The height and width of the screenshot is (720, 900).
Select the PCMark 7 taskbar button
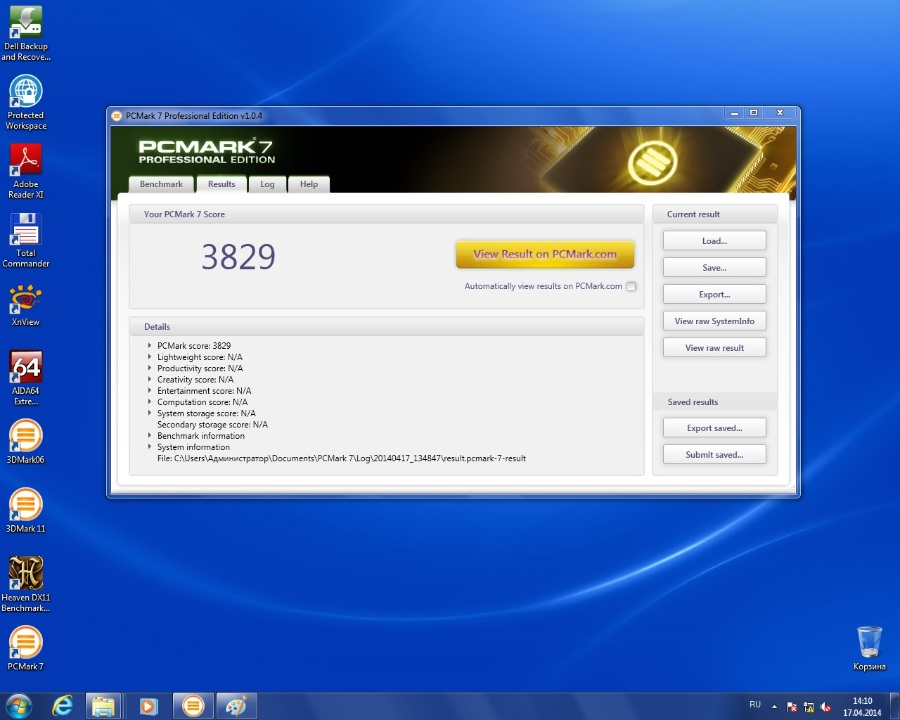(193, 706)
